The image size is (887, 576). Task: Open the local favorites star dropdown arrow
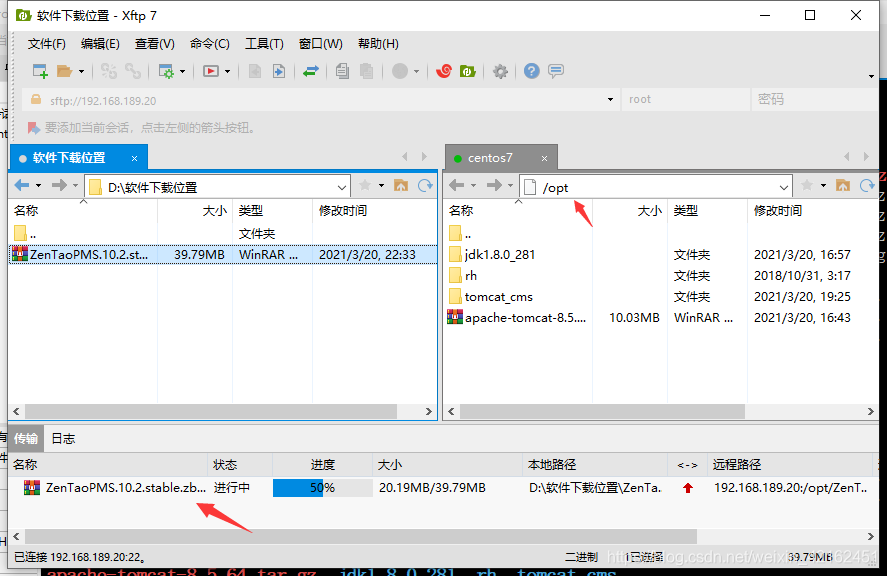381,186
